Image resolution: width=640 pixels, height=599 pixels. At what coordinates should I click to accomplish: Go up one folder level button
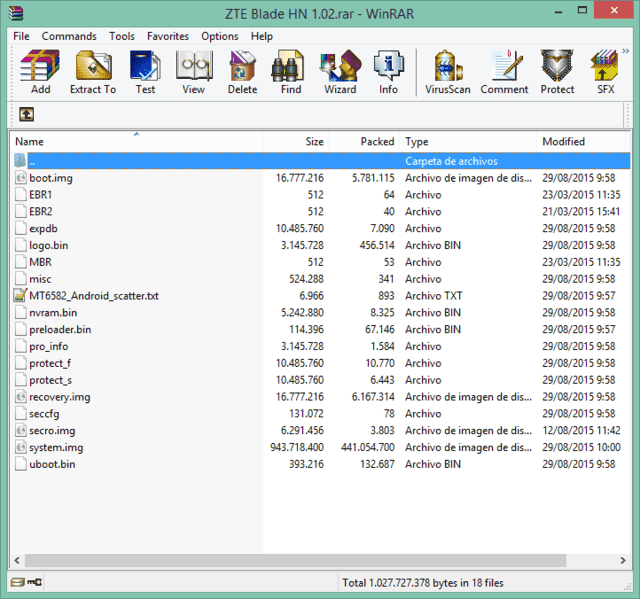point(27,114)
